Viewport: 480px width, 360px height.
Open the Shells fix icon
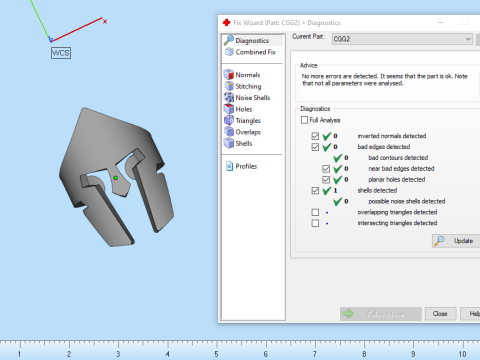click(x=229, y=143)
